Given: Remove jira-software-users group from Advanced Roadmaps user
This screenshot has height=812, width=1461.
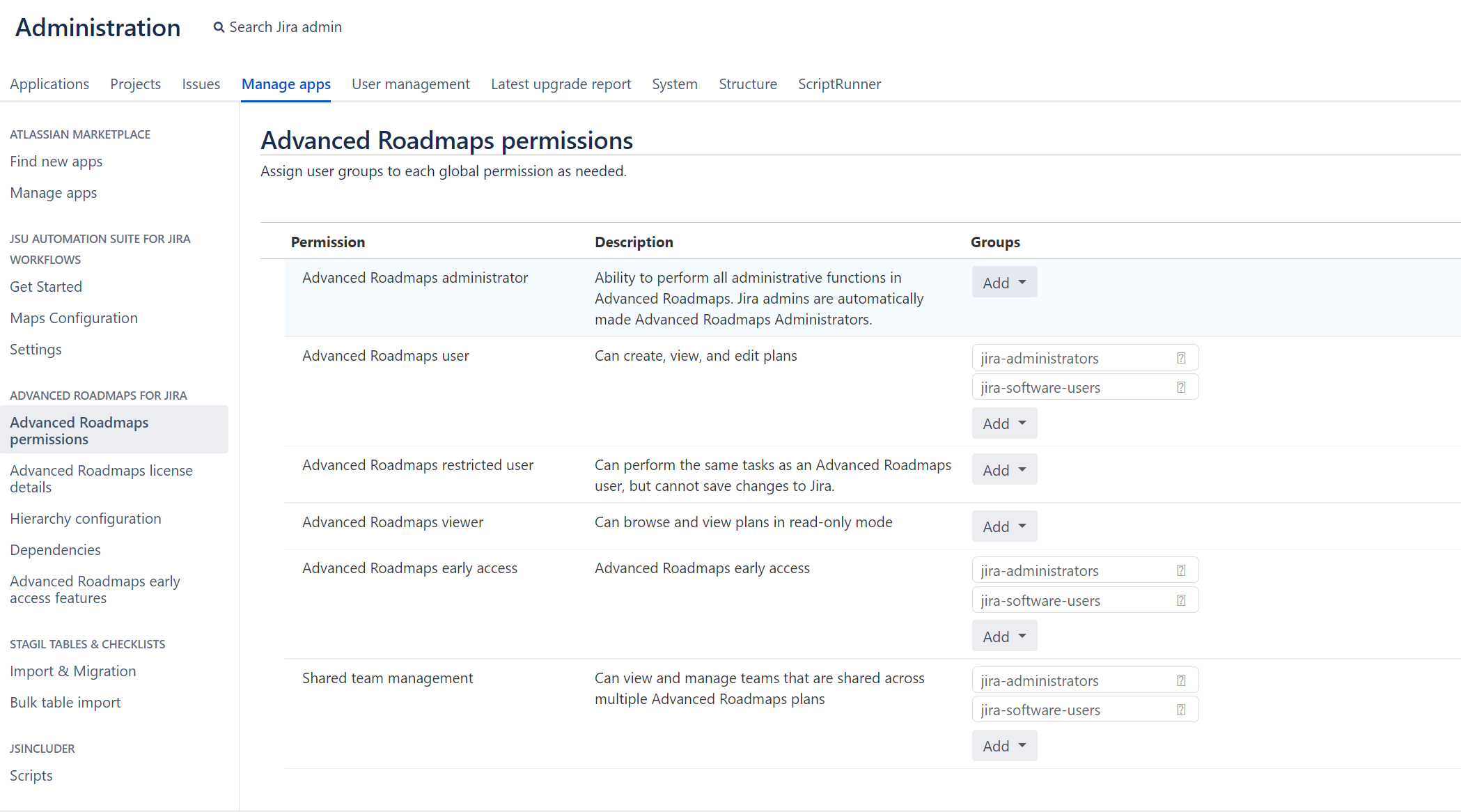Looking at the screenshot, I should (x=1181, y=387).
